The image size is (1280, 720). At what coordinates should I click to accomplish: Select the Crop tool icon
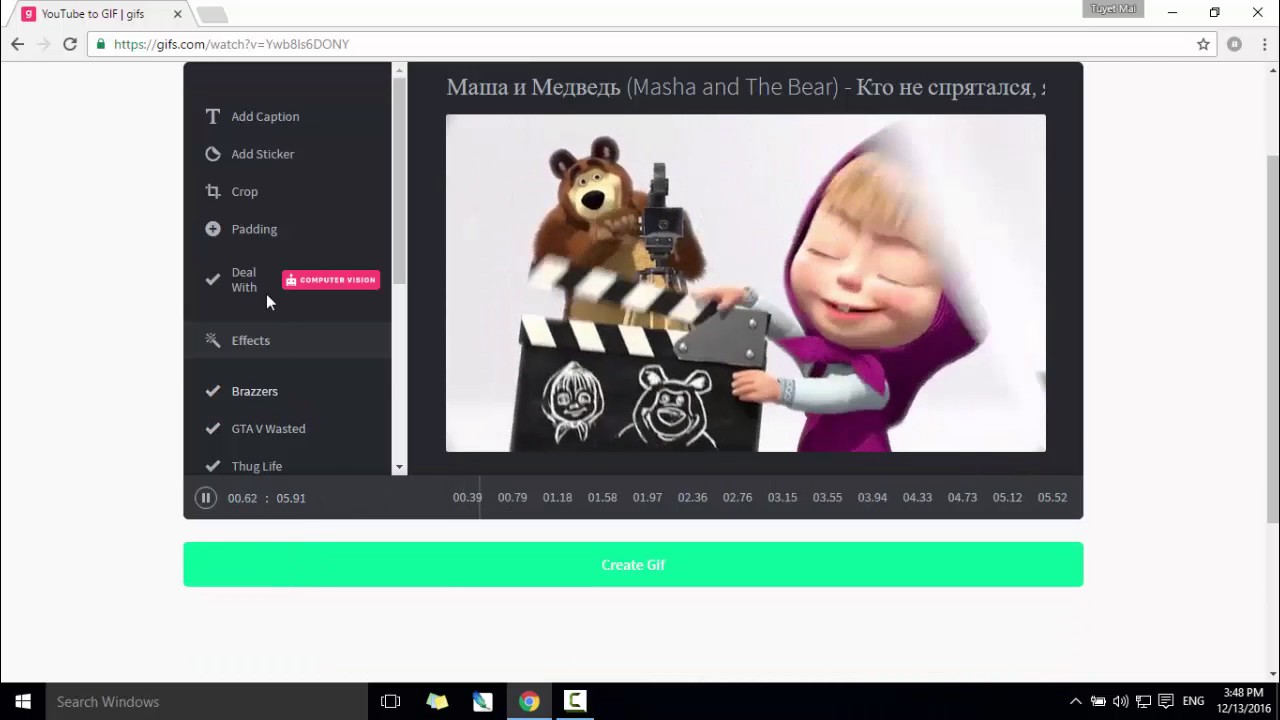213,191
